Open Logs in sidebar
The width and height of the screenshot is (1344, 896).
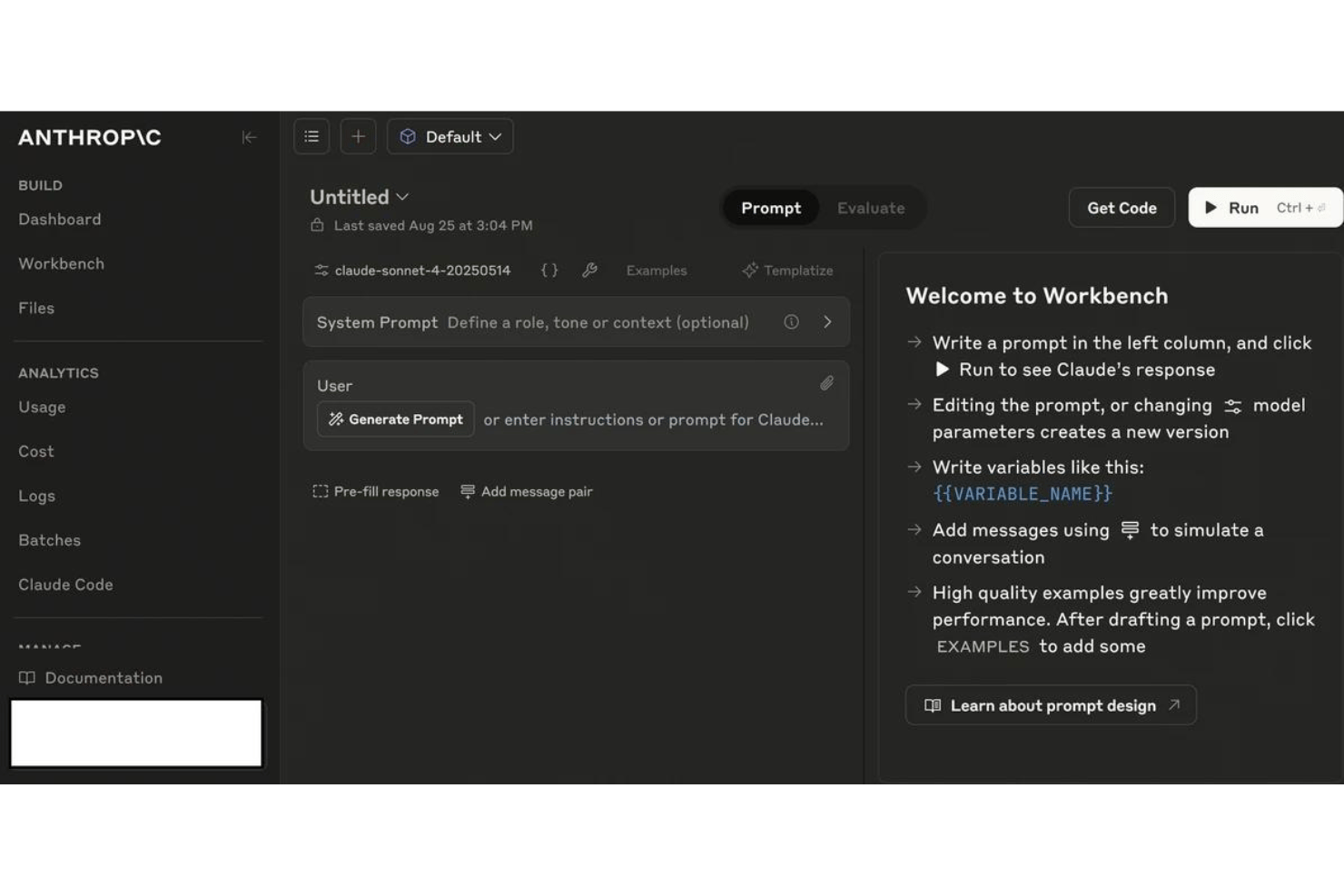point(37,497)
